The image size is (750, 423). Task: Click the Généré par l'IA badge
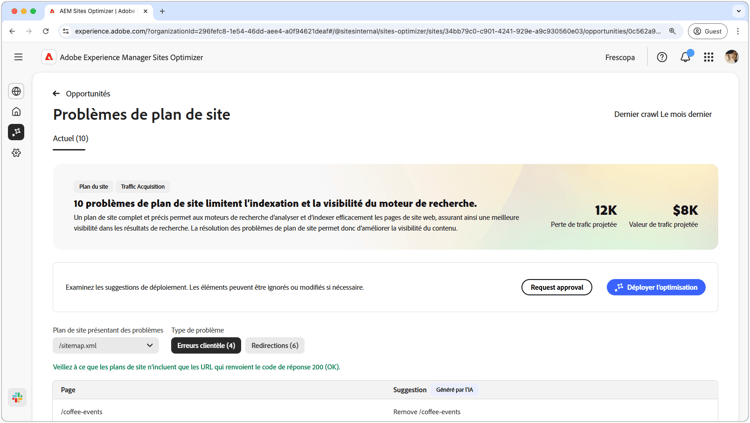(x=454, y=390)
